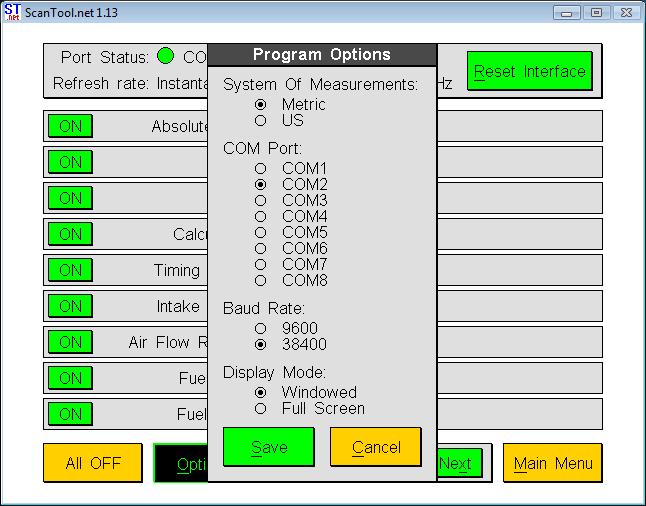
Task: Toggle ON button for Fue row
Action: [x=70, y=378]
